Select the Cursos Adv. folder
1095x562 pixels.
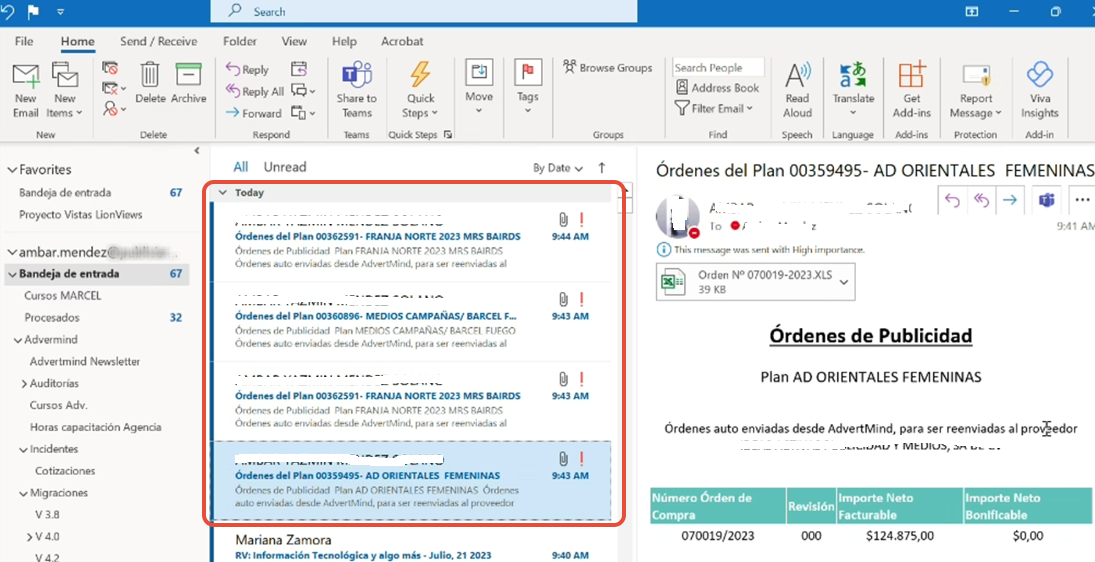pos(58,405)
